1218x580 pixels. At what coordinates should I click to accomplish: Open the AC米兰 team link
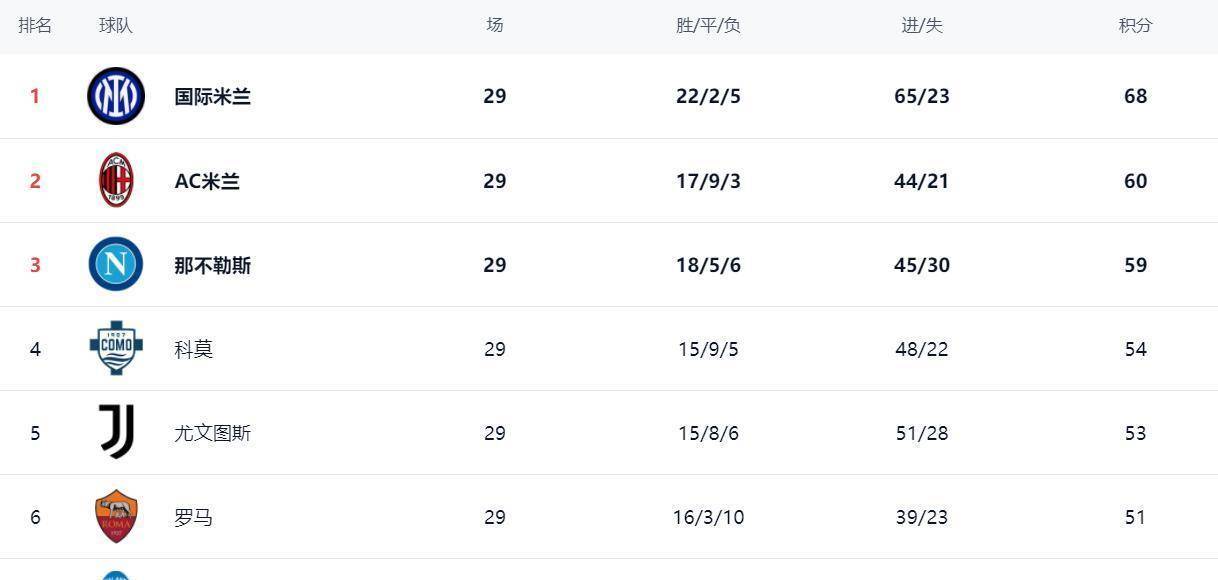[x=207, y=181]
